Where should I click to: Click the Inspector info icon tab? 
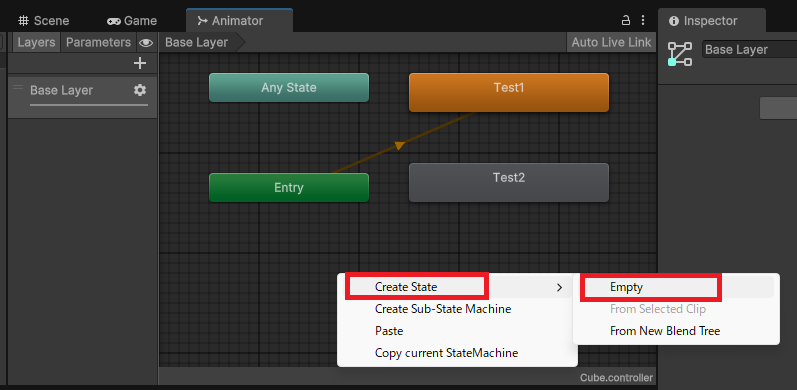point(674,21)
